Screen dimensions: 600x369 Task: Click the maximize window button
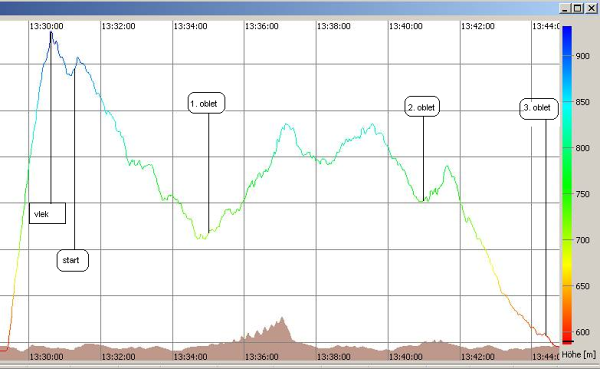(x=578, y=8)
